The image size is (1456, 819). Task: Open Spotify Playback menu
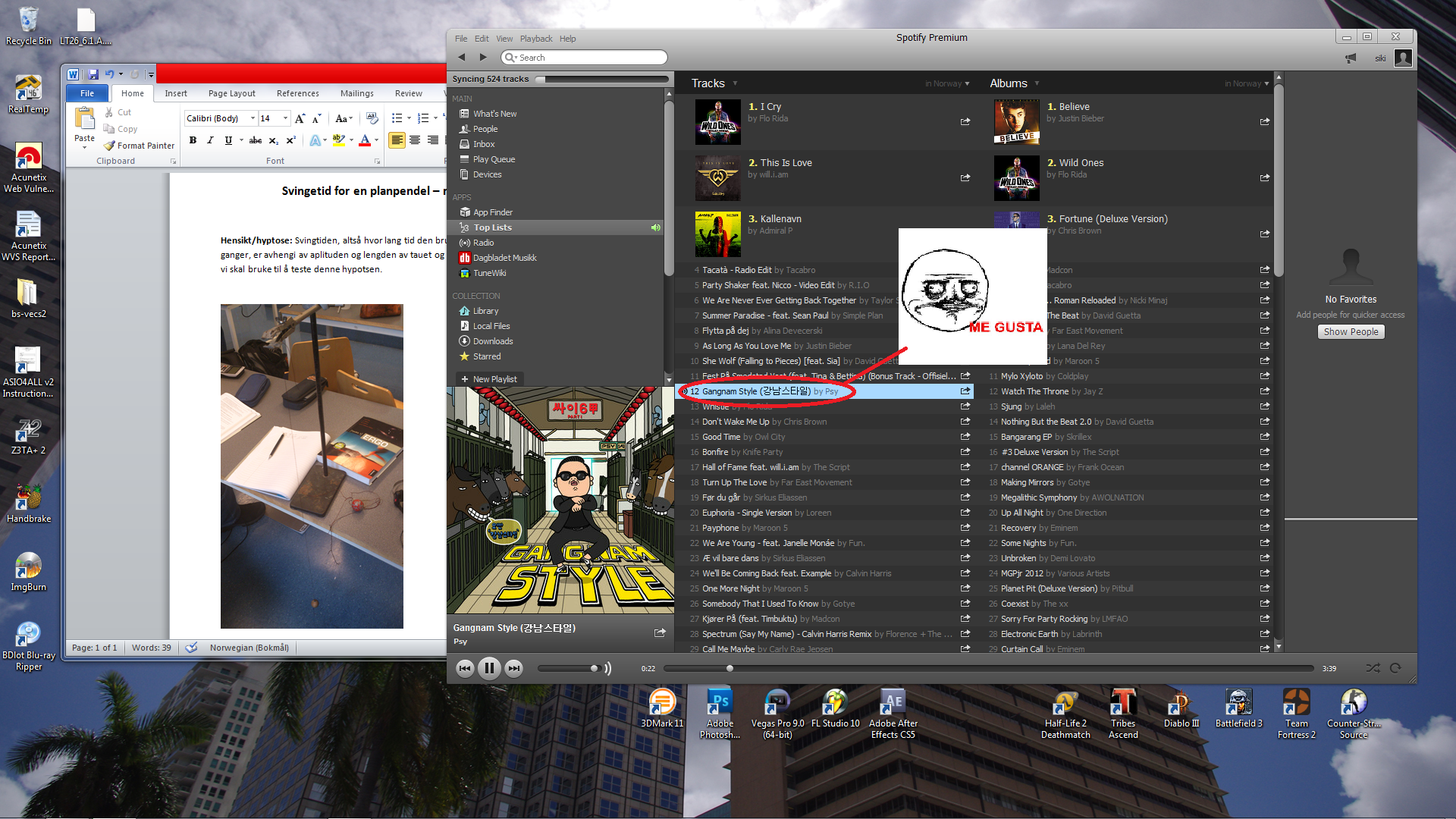point(536,39)
